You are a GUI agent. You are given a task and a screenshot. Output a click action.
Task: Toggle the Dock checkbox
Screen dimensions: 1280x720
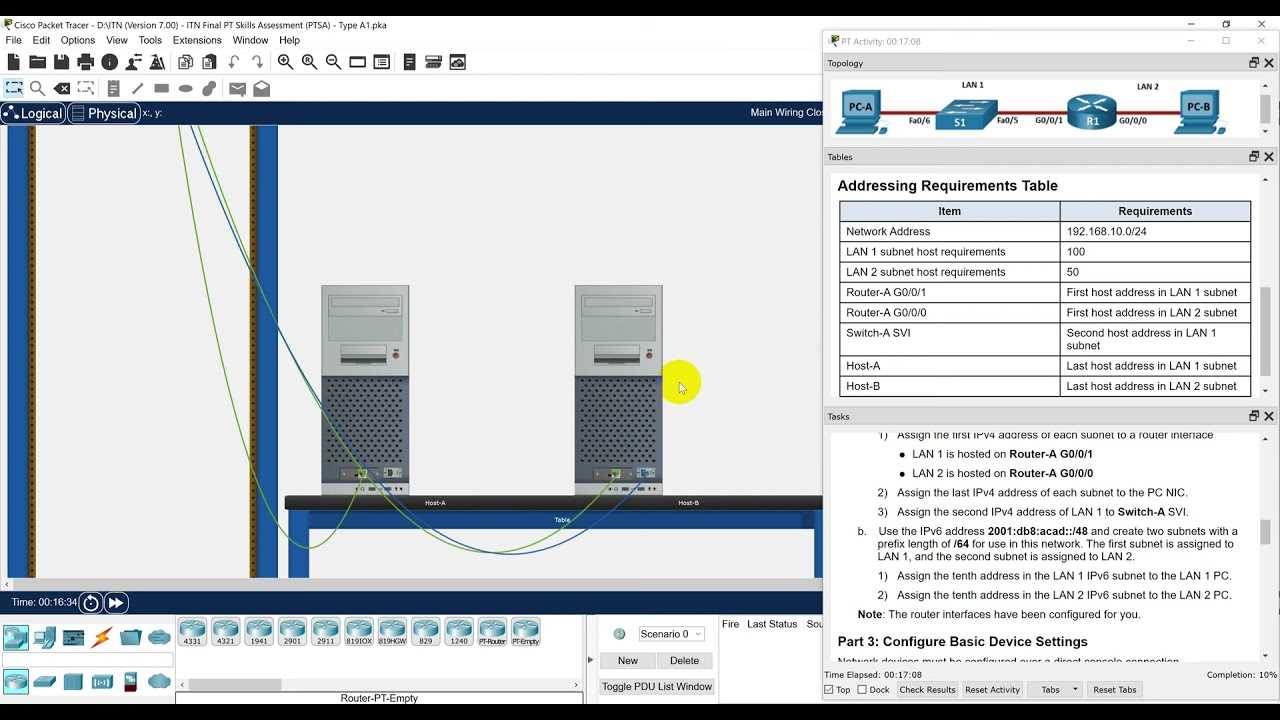click(x=862, y=690)
